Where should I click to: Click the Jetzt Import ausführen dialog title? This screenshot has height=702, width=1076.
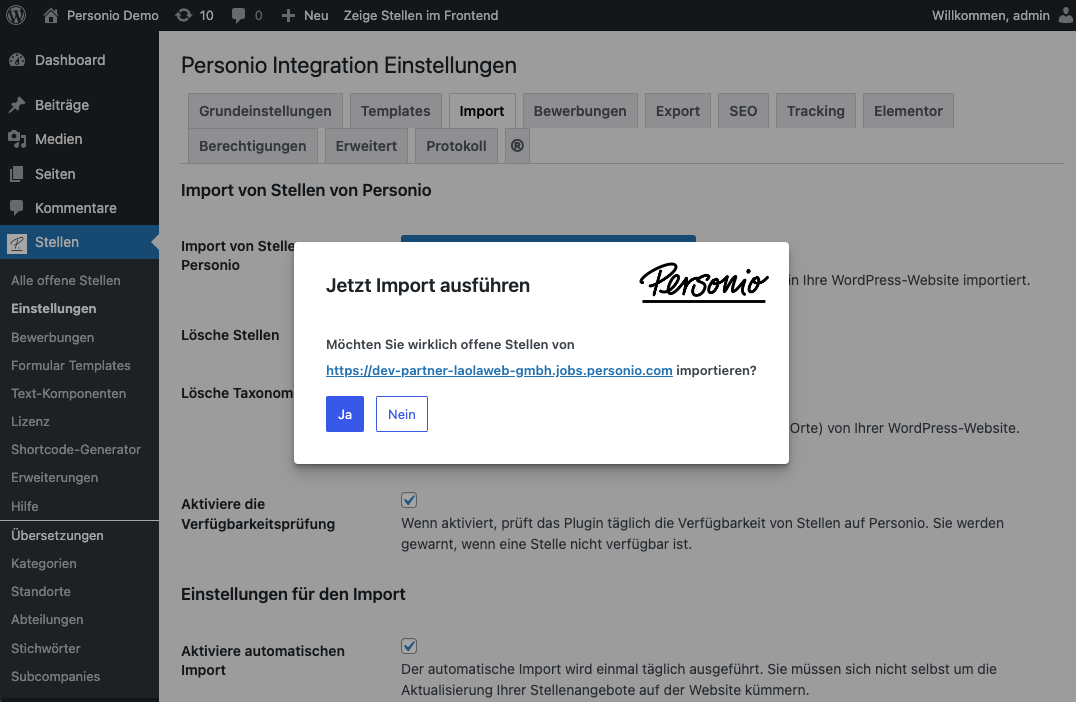click(428, 285)
